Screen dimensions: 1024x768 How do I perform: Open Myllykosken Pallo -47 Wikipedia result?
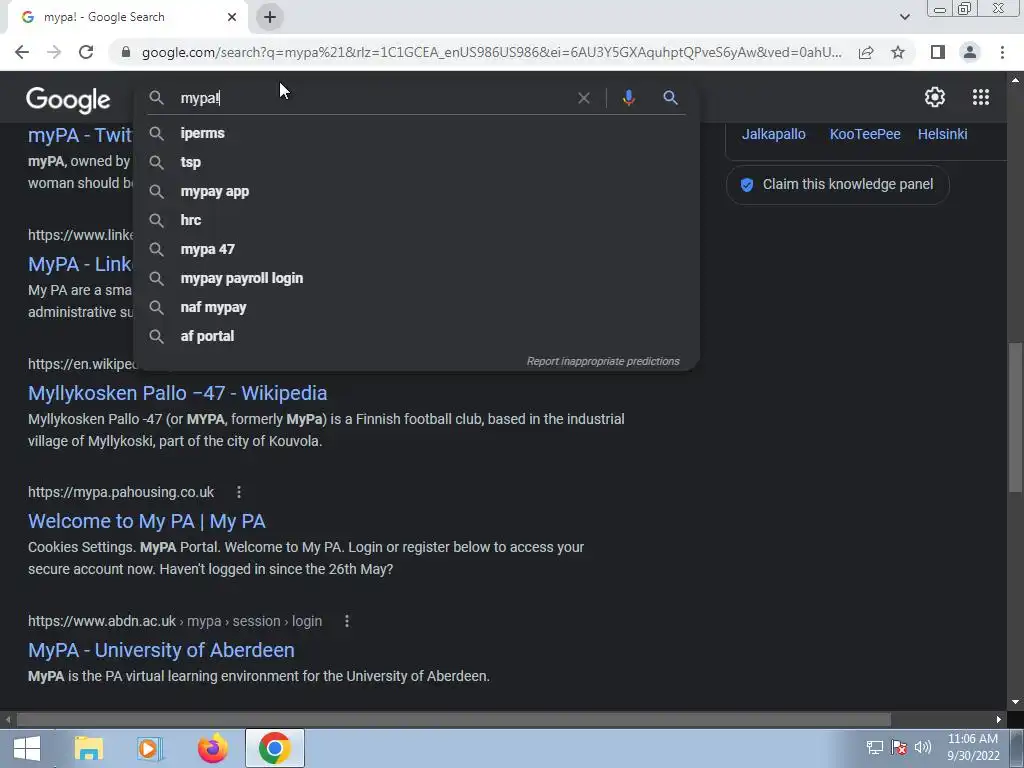178,393
